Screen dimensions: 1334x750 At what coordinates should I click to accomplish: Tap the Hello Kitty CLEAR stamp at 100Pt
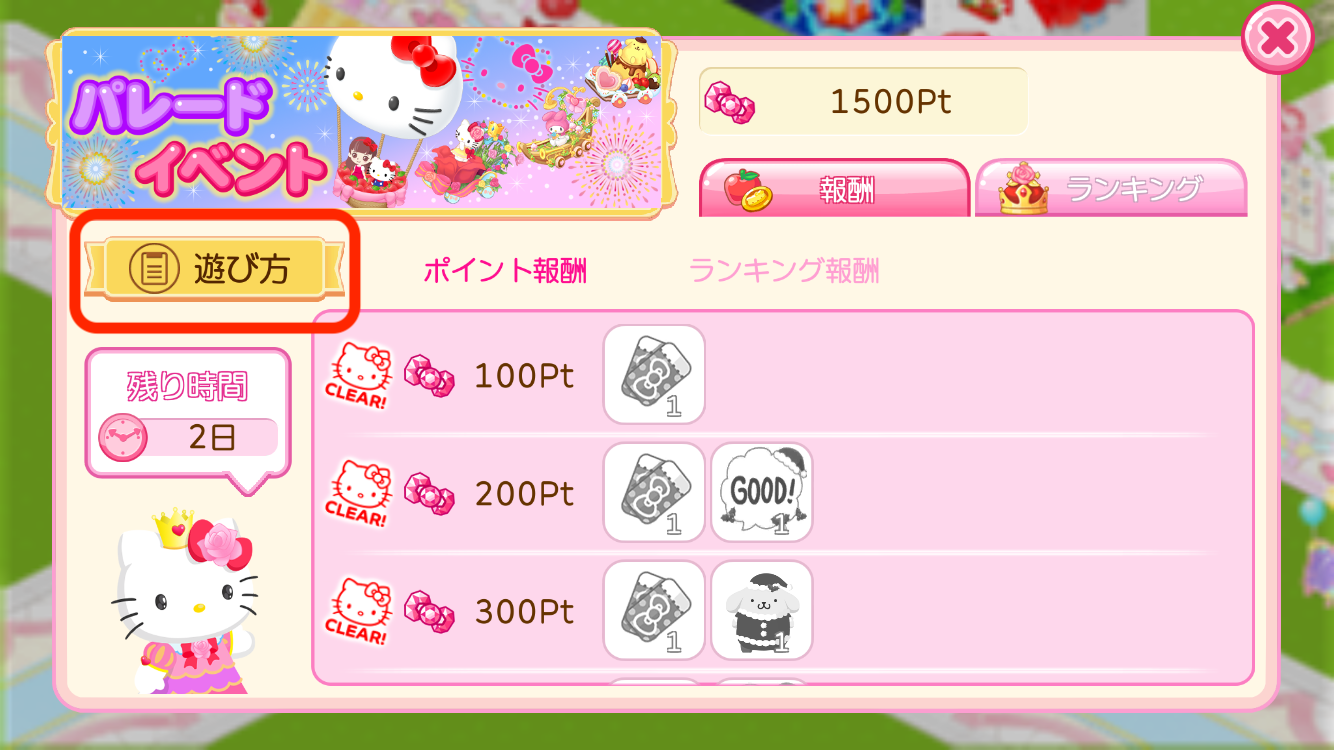359,376
